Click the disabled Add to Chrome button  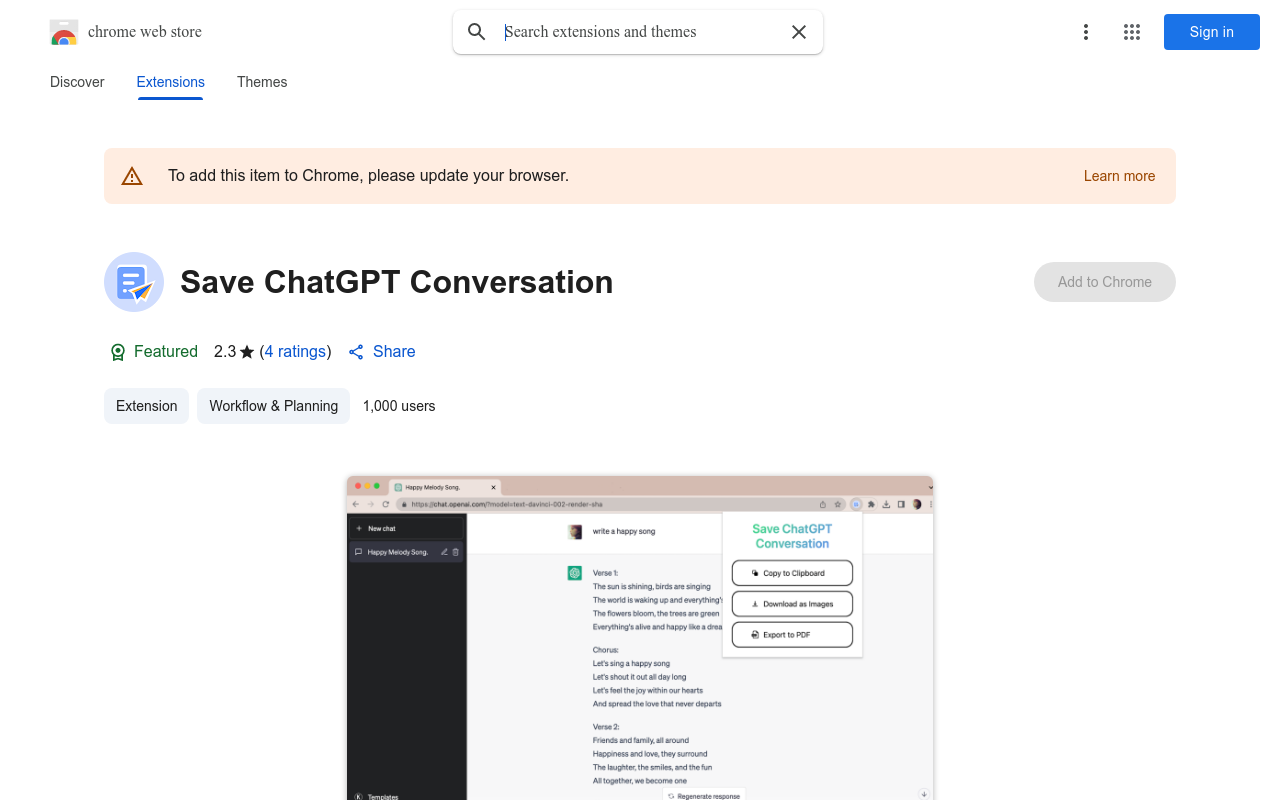(x=1105, y=282)
